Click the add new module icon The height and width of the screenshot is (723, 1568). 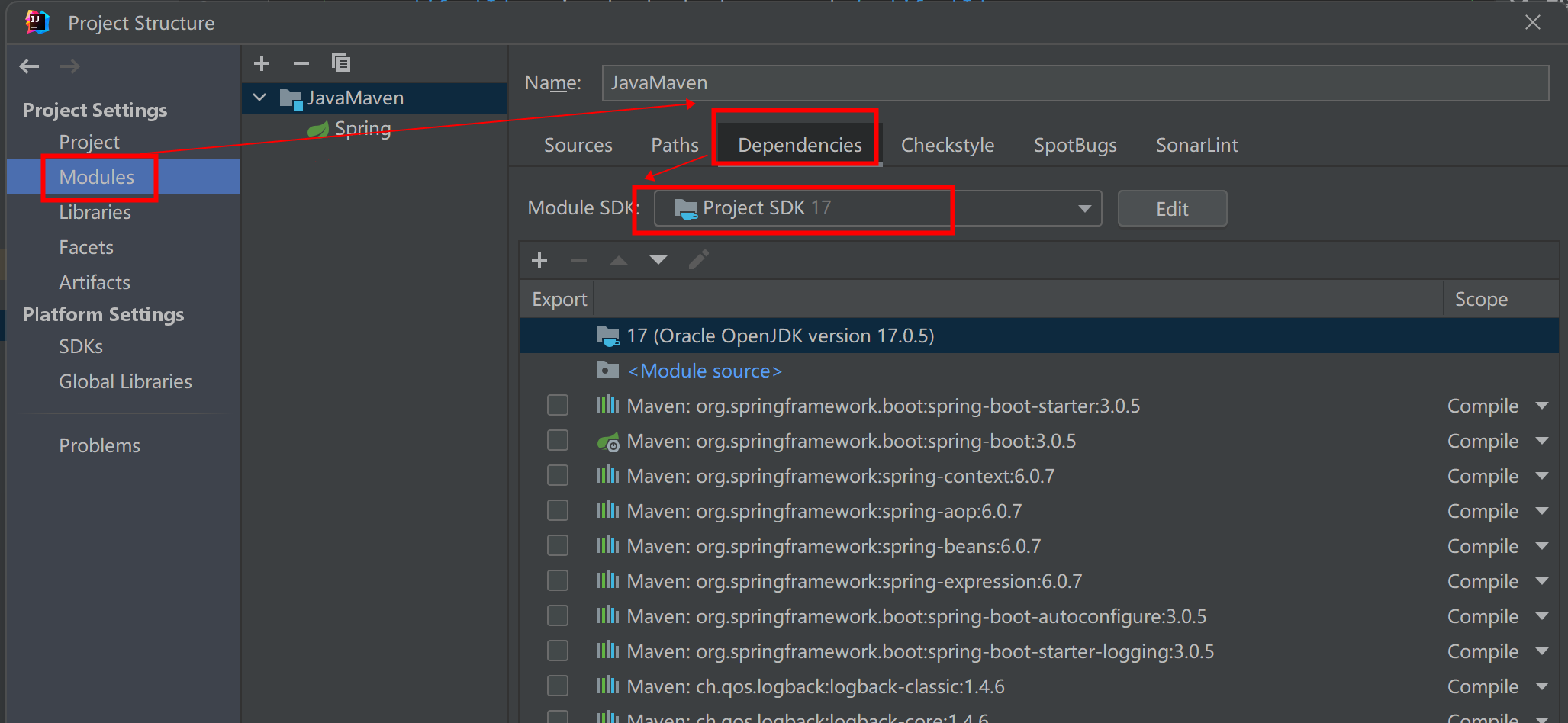[261, 63]
